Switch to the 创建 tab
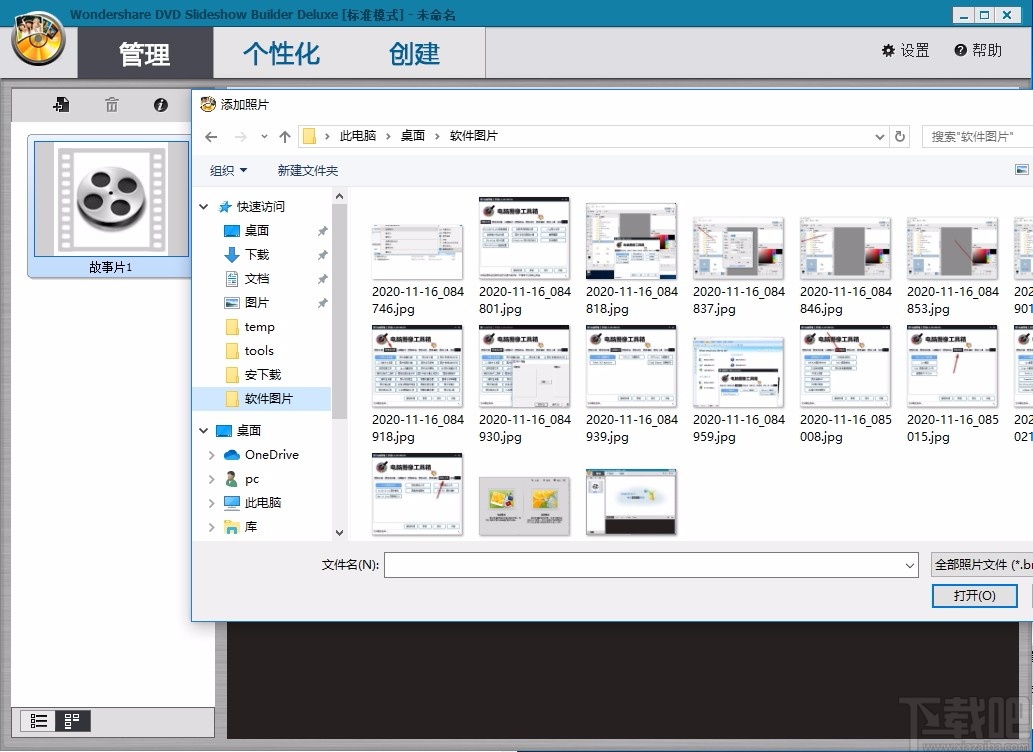1033x752 pixels. point(413,55)
